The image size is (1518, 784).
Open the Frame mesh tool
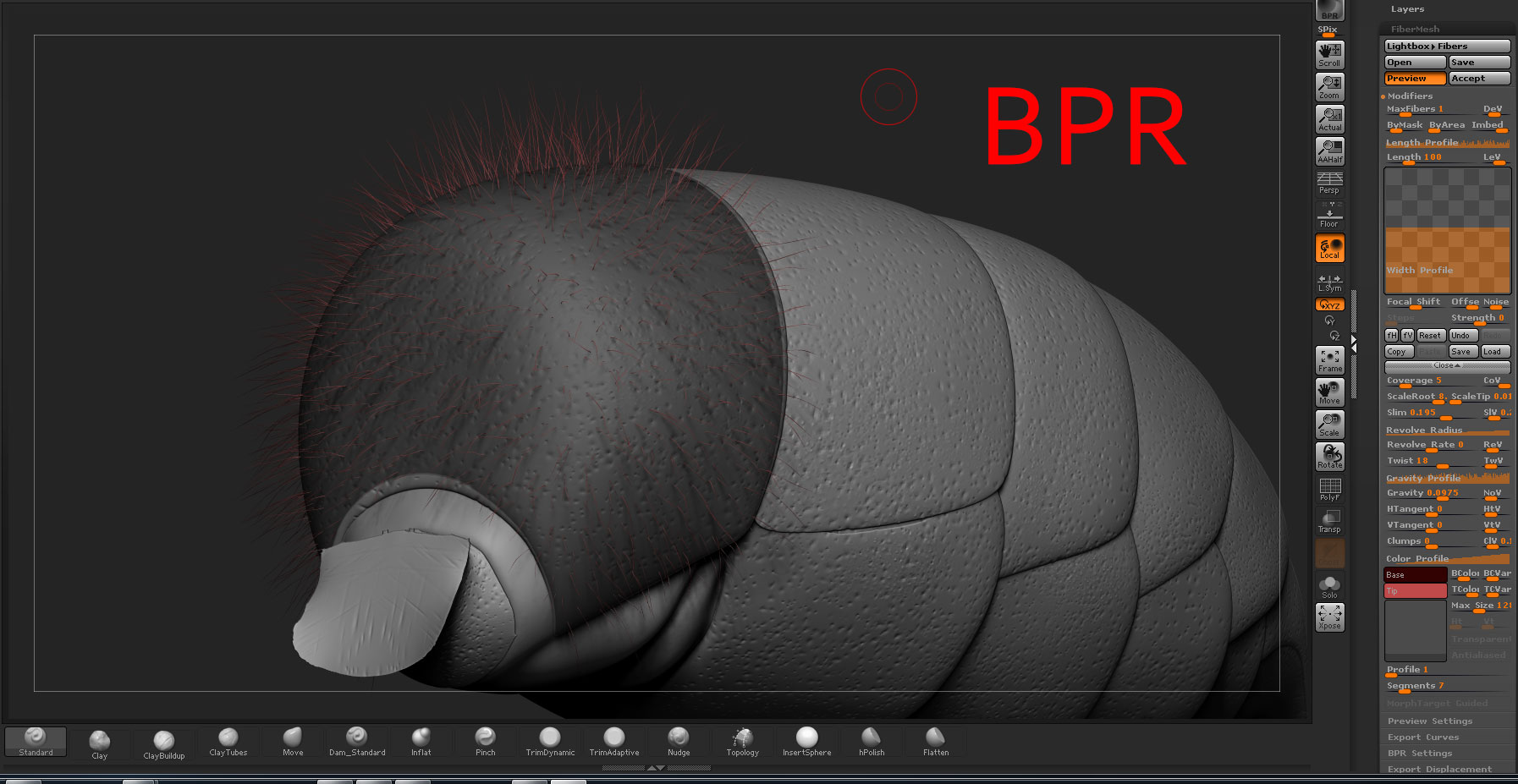click(x=1329, y=360)
